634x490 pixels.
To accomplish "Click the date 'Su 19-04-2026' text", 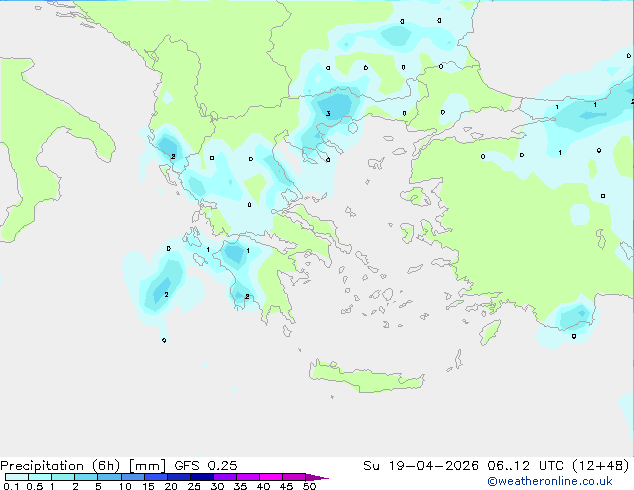I will click(421, 466).
